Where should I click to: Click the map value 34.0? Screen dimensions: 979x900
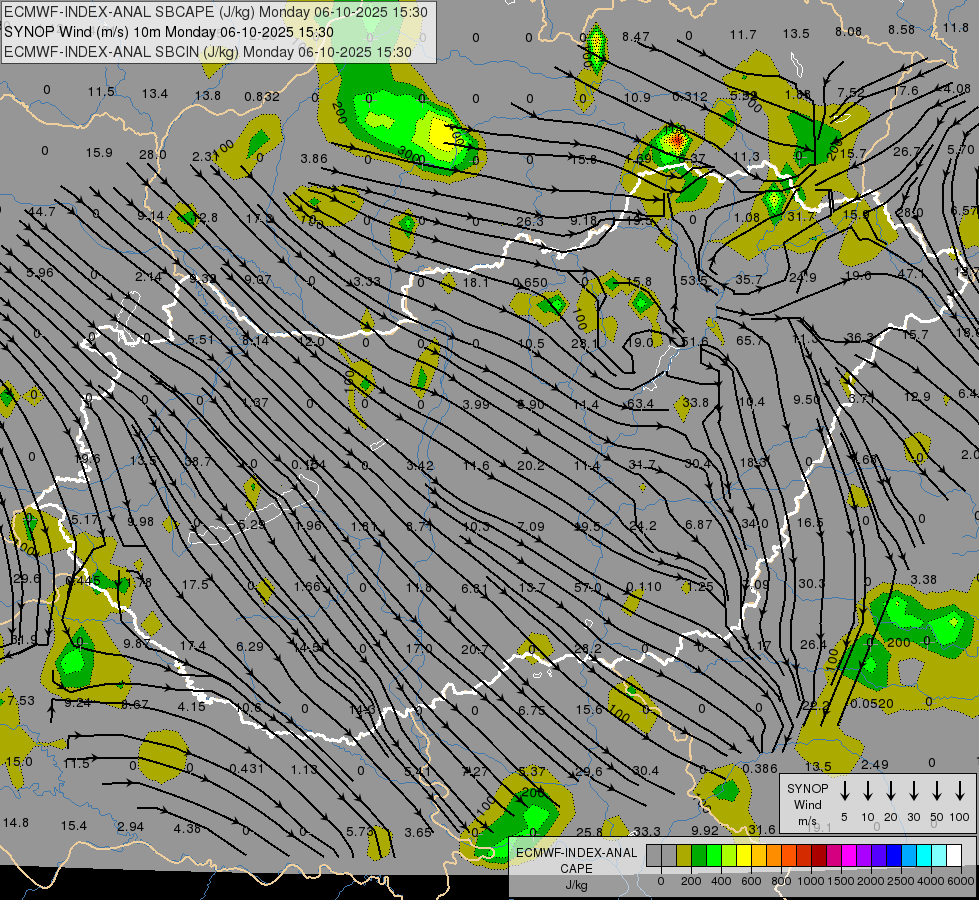(755, 523)
